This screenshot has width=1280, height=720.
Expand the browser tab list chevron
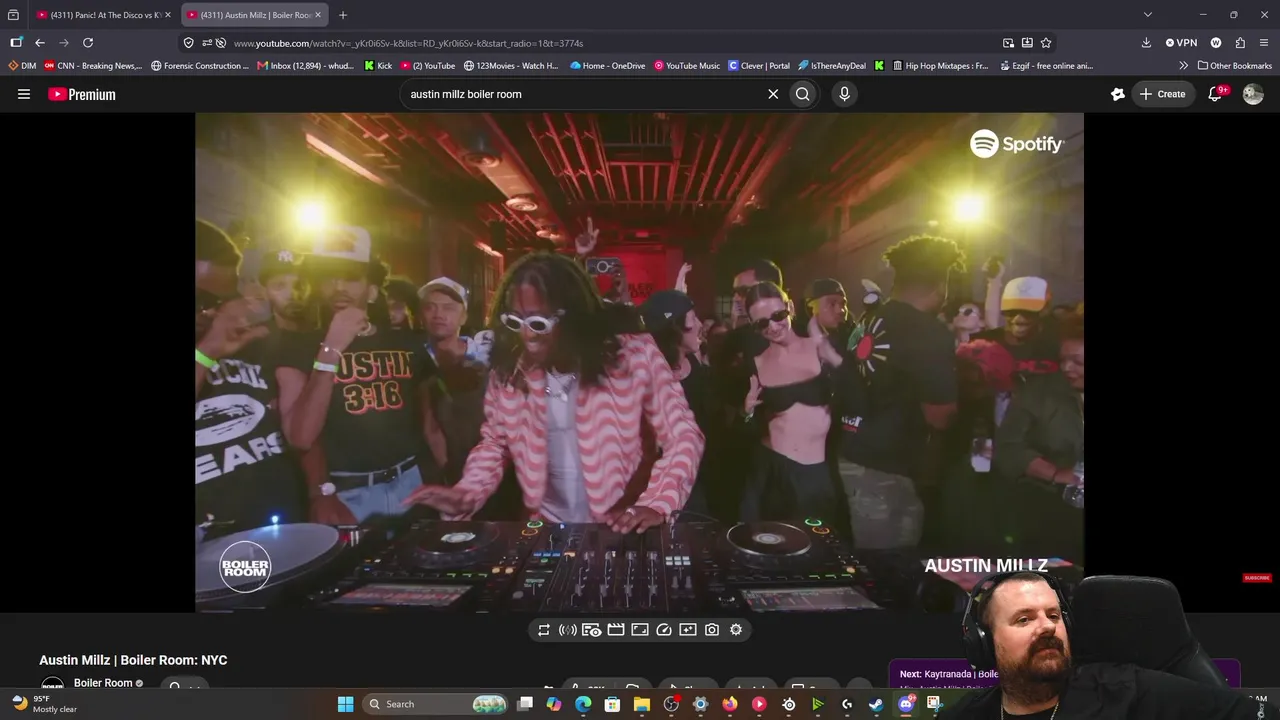(1148, 15)
